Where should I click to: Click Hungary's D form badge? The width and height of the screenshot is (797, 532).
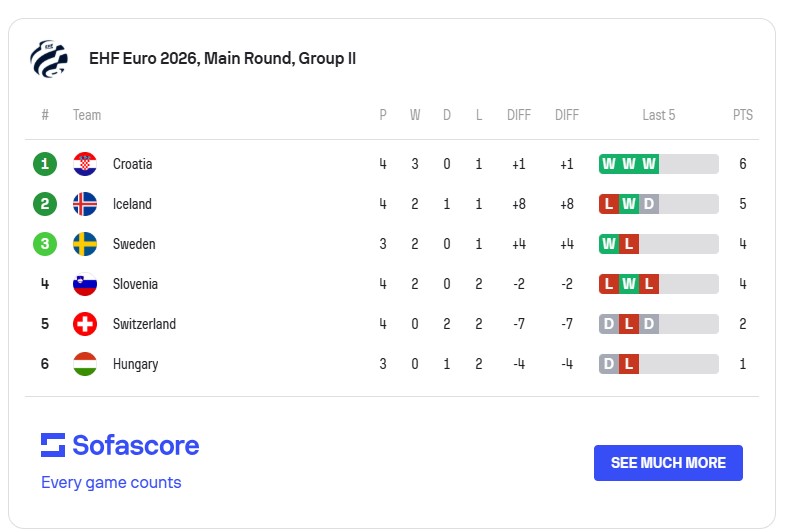pos(608,364)
